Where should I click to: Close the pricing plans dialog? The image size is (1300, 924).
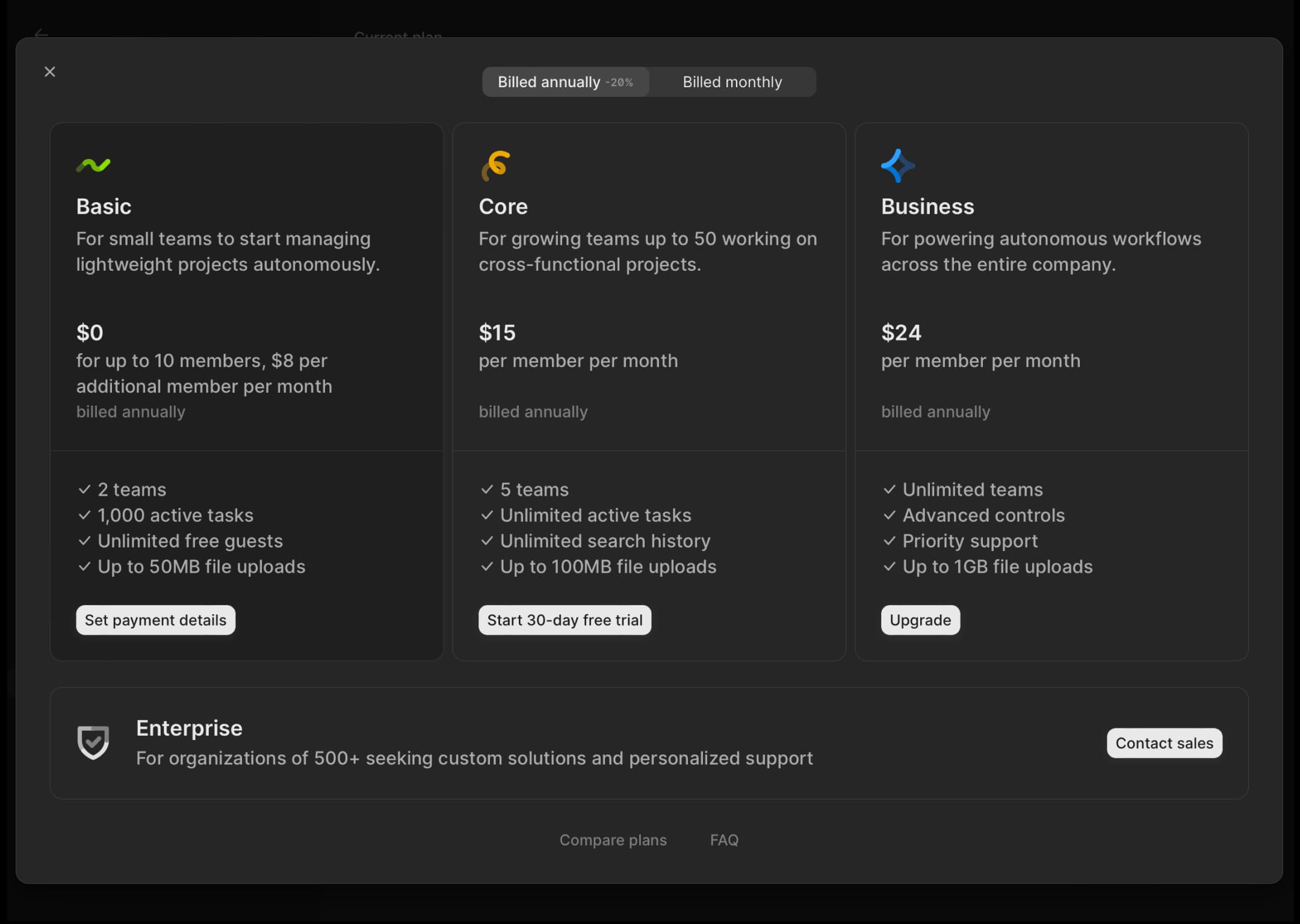point(50,72)
